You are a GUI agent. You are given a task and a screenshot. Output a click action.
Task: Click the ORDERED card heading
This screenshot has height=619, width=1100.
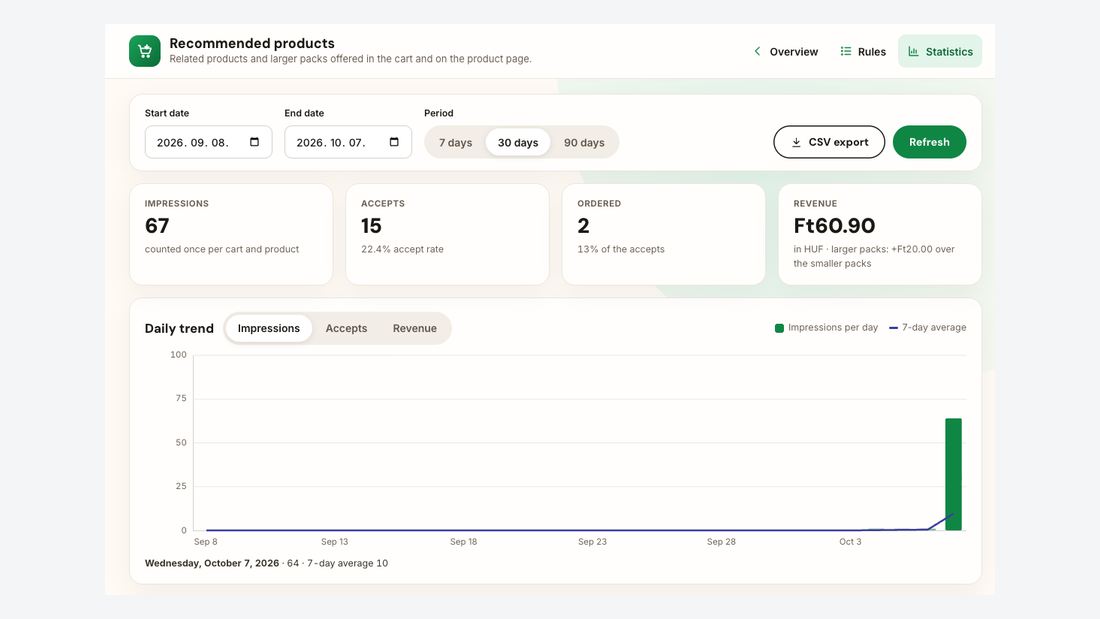599,204
